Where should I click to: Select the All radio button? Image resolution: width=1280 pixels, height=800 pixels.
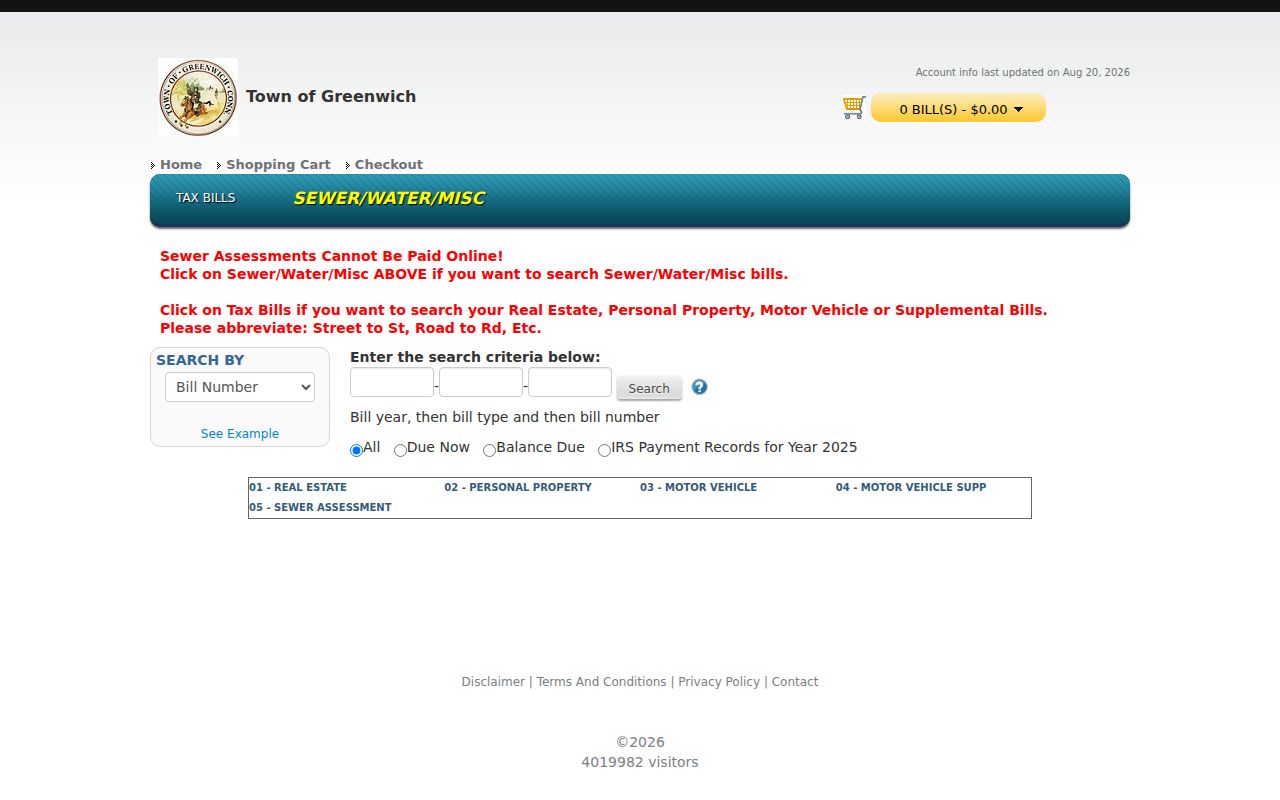356,450
